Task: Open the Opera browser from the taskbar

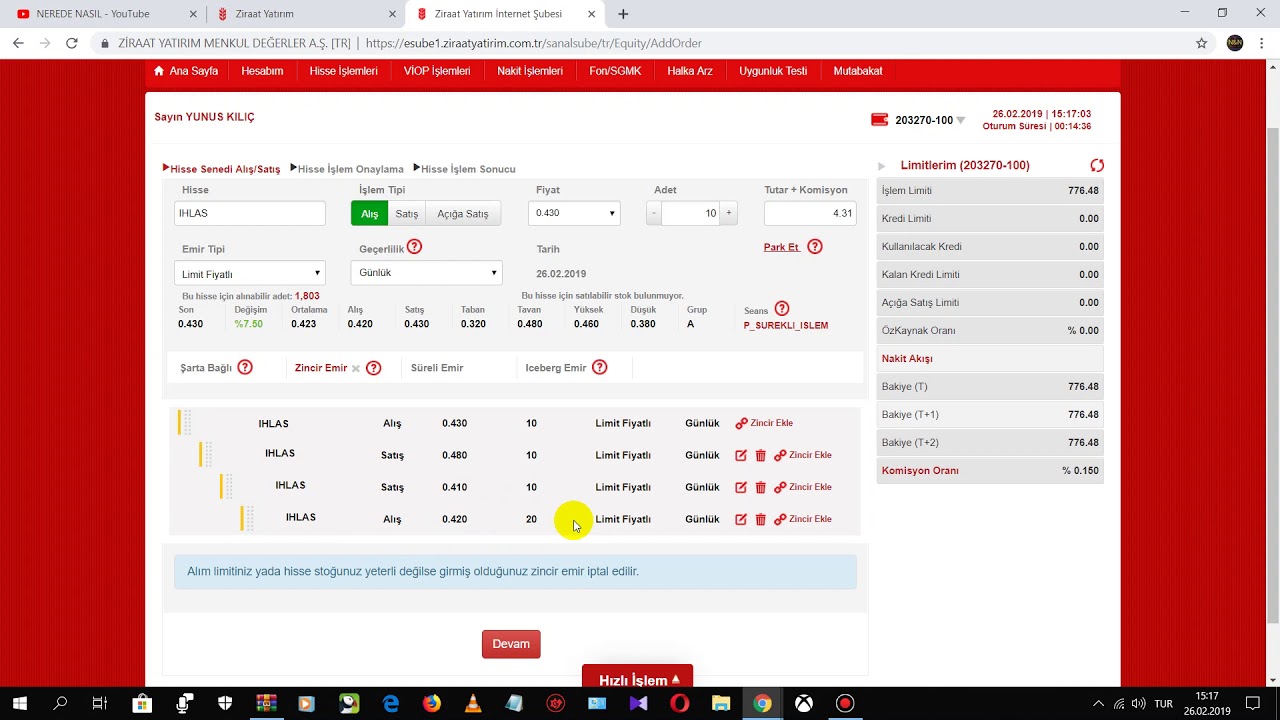Action: (x=680, y=703)
